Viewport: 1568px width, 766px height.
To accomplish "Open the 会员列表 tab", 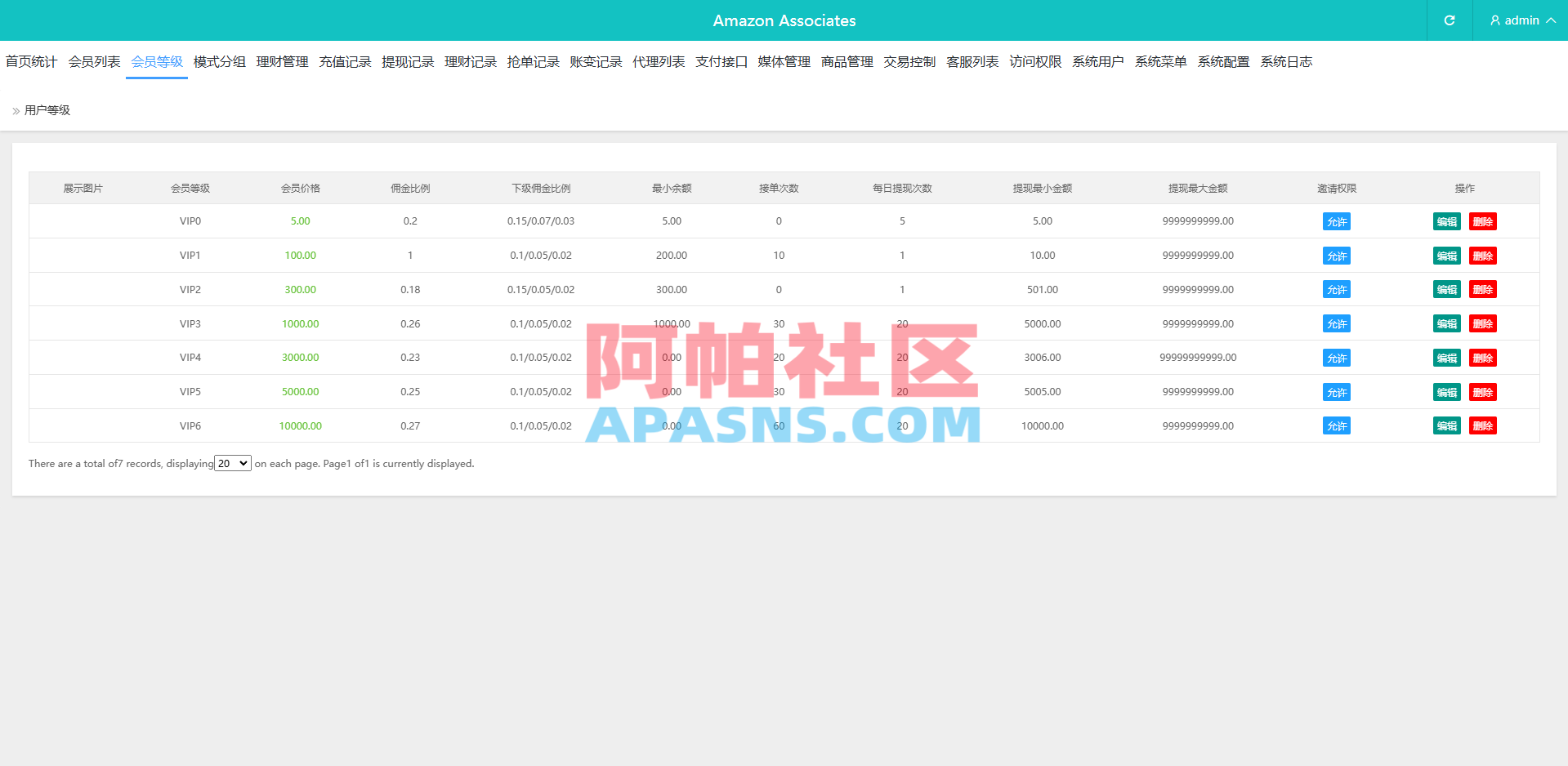I will [x=94, y=61].
